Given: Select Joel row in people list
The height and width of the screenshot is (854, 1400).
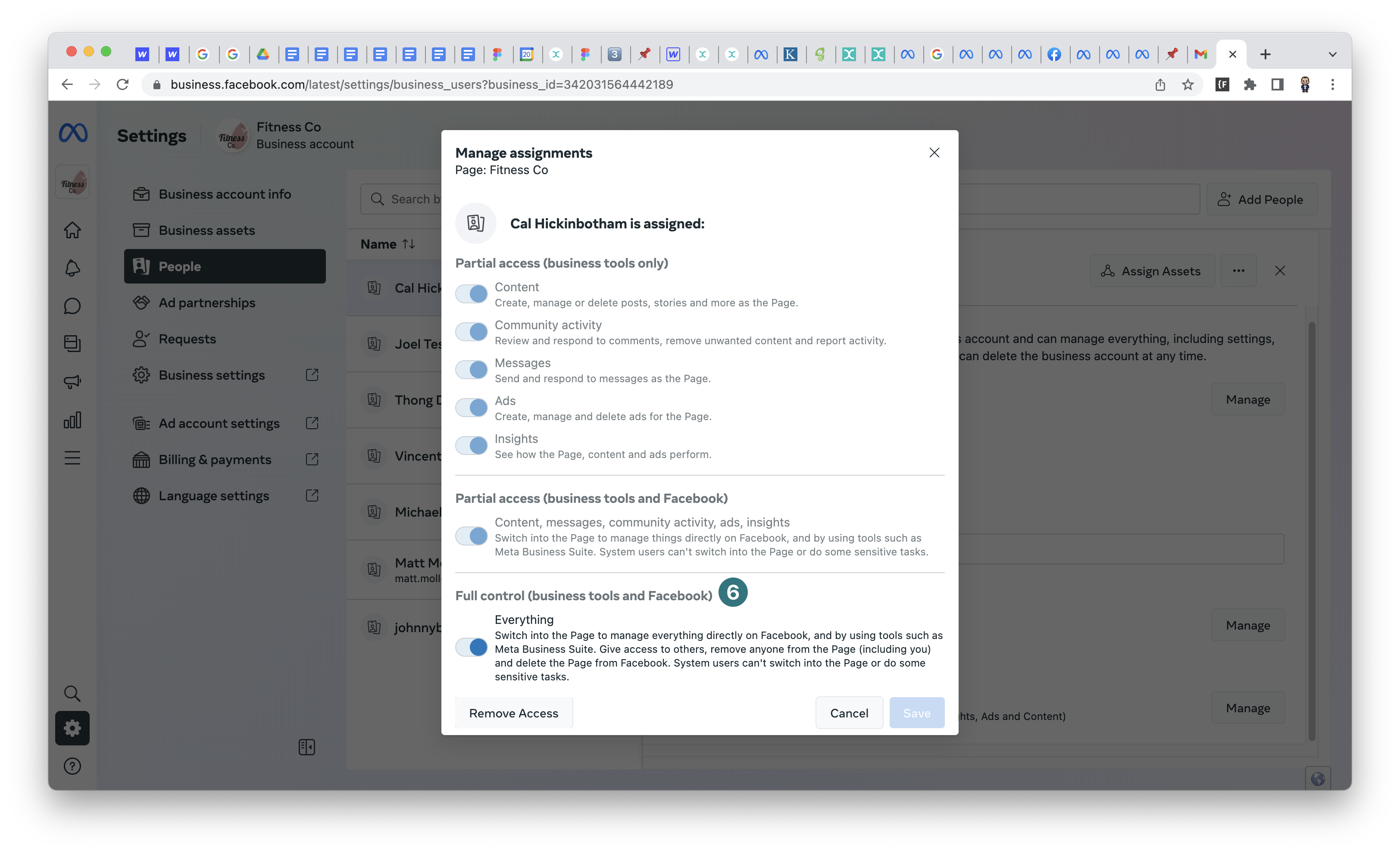Looking at the screenshot, I should [x=394, y=343].
